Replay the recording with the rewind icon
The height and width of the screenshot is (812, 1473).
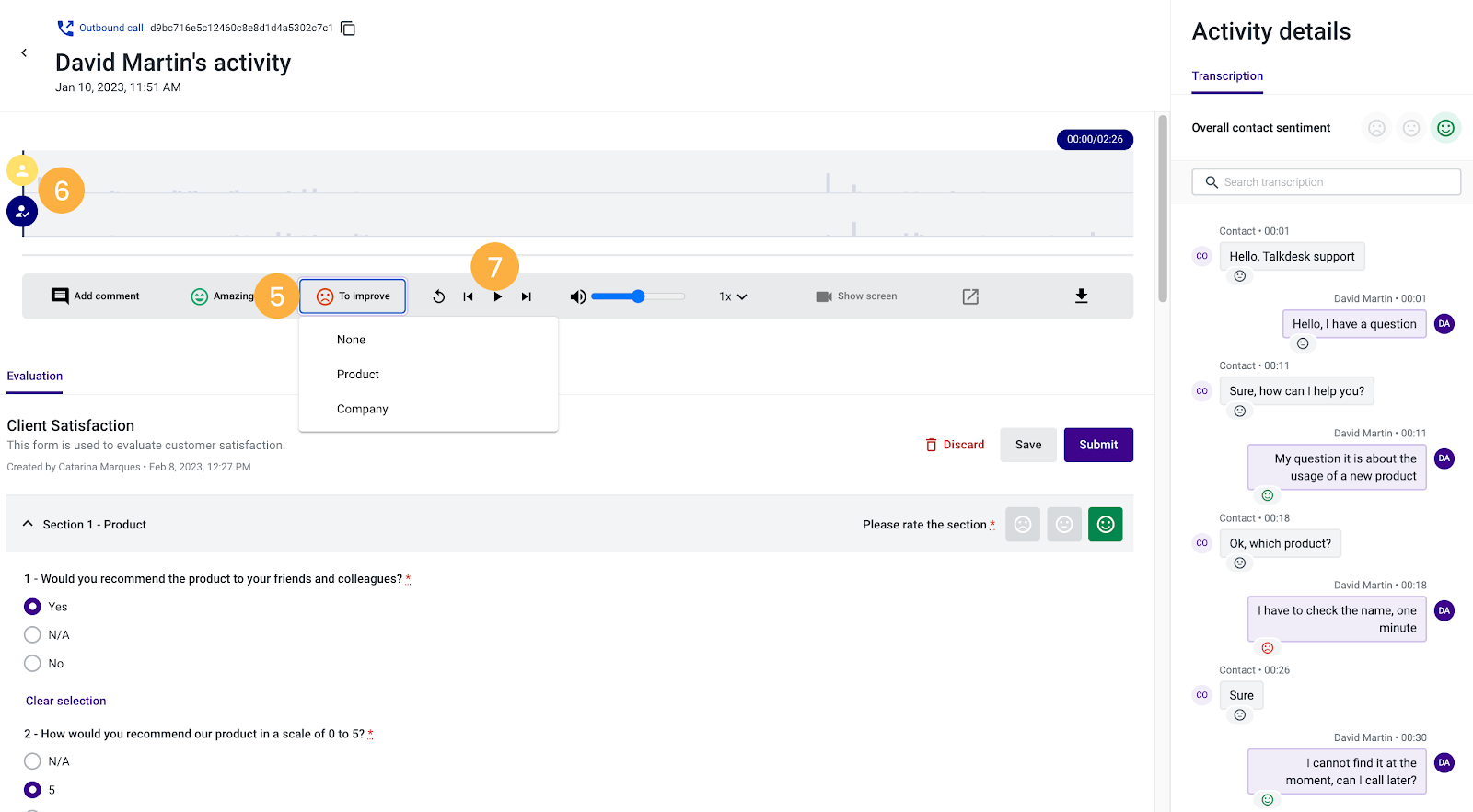(439, 296)
